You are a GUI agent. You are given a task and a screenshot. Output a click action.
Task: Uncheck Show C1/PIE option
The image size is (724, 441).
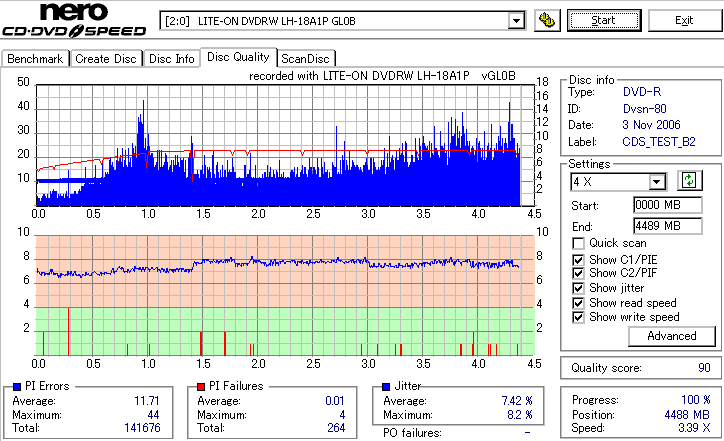click(x=578, y=260)
